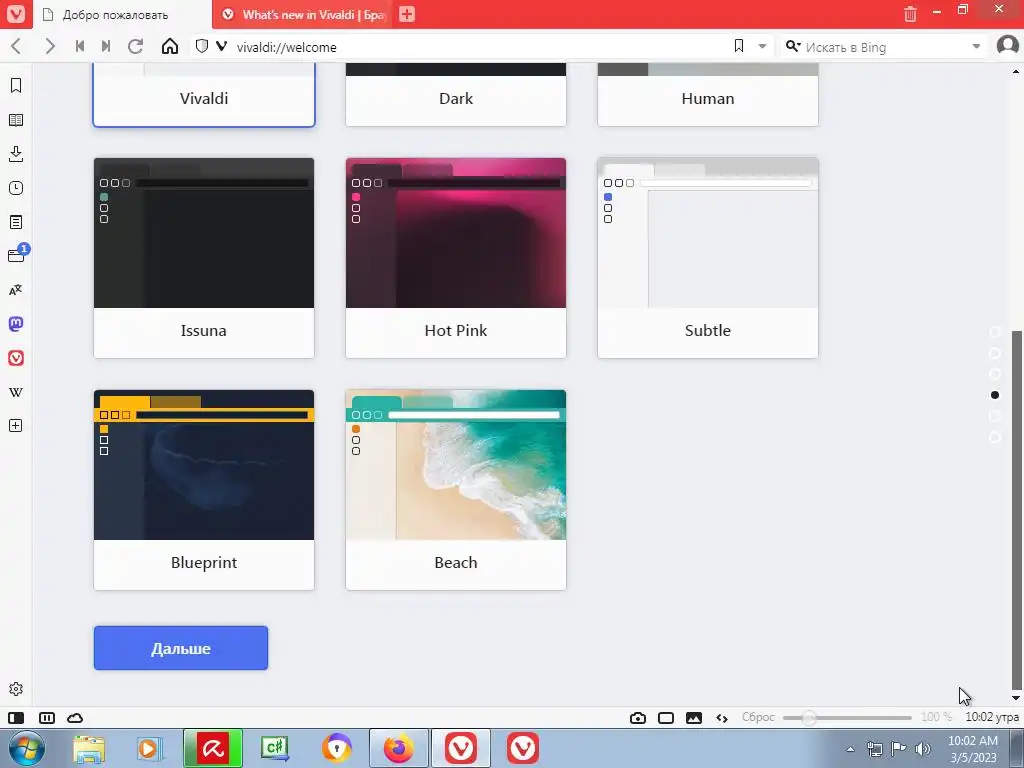This screenshot has height=768, width=1024.
Task: Go to the home page
Action: coord(170,46)
